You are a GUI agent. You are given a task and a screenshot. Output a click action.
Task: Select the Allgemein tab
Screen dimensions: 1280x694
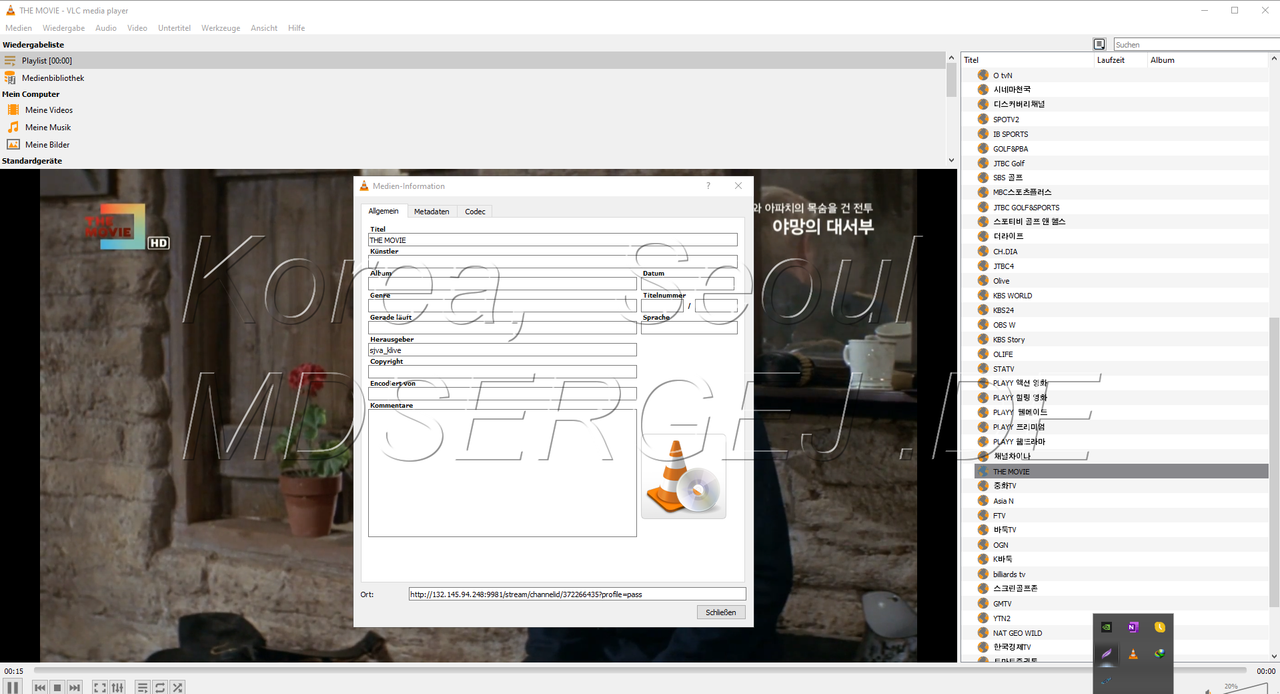coord(383,211)
